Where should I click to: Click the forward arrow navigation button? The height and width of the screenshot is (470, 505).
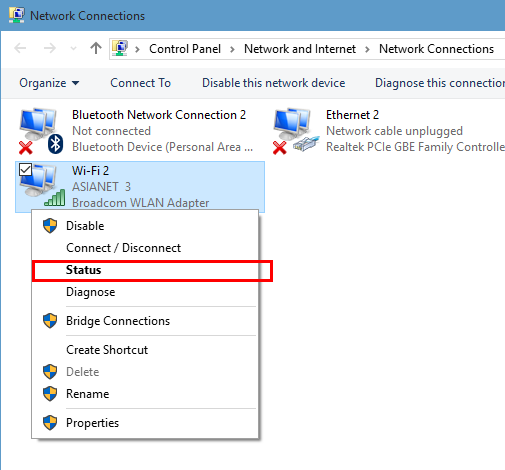[50, 48]
